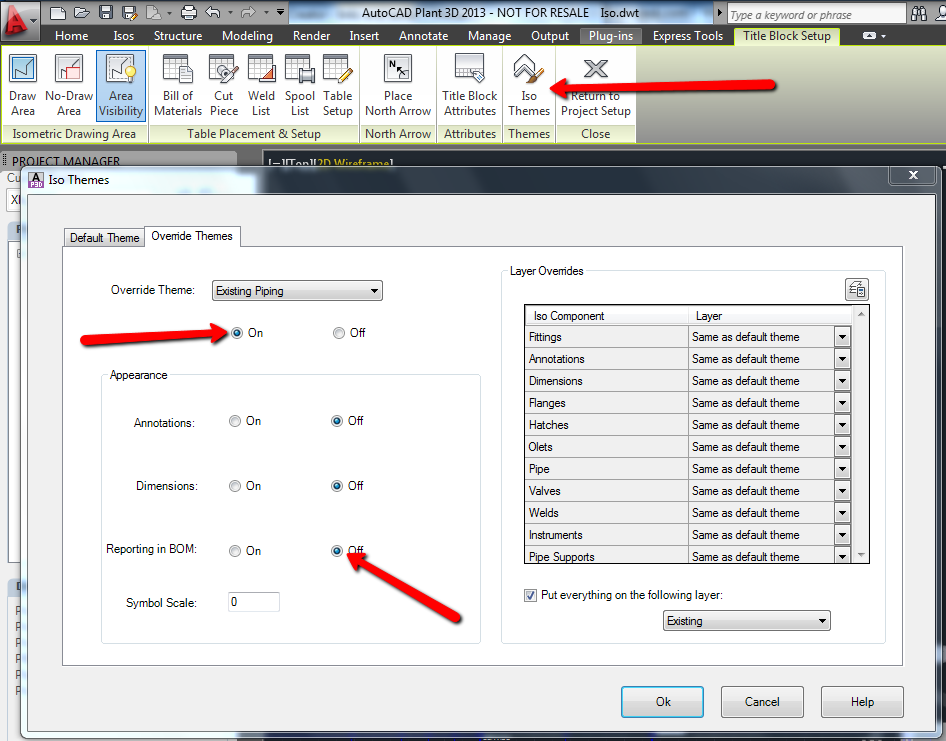Open the Express Tools ribbon tab
Screen dimensions: 946x741
[x=687, y=35]
